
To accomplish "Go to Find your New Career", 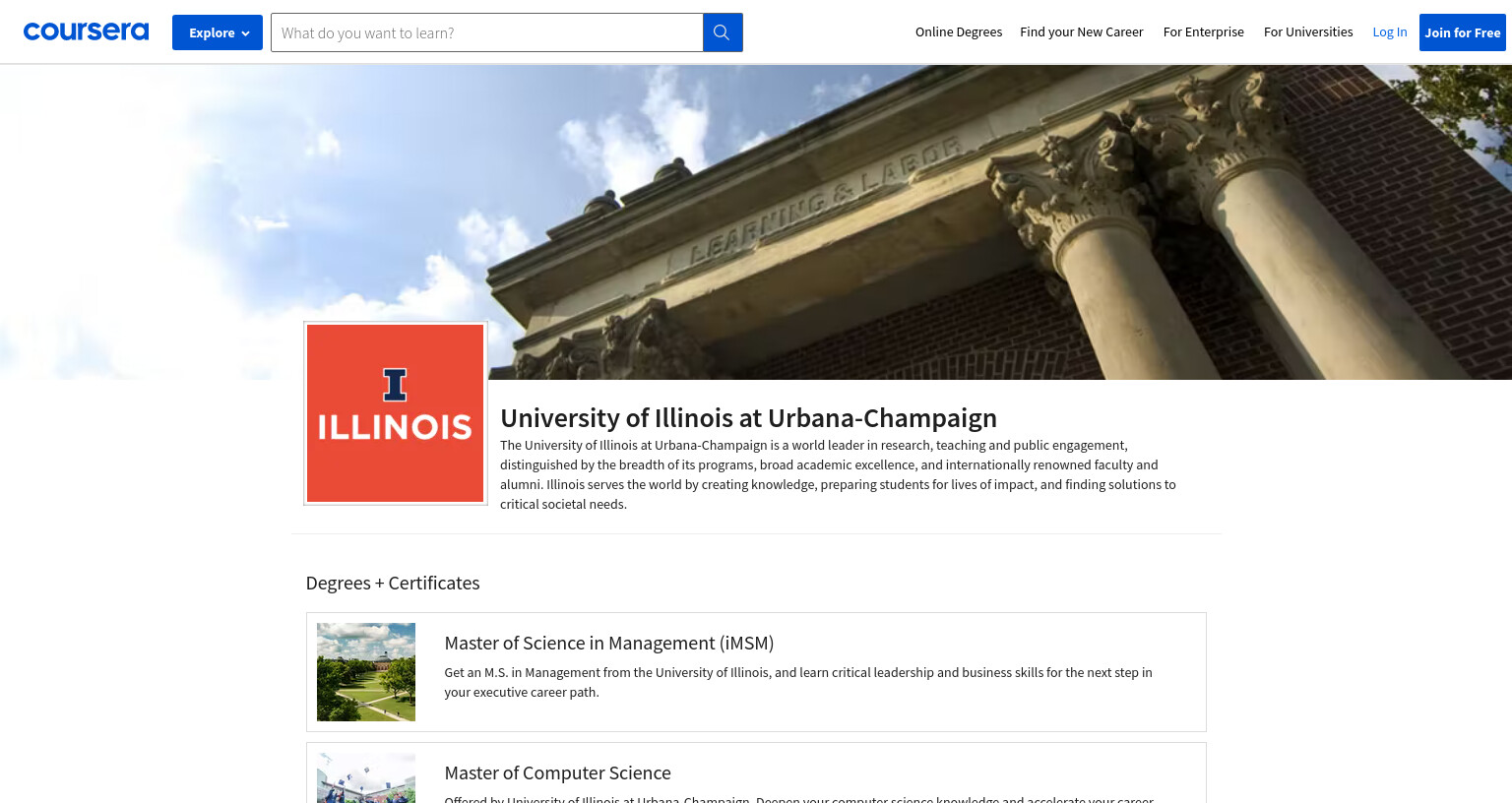I will [1082, 32].
